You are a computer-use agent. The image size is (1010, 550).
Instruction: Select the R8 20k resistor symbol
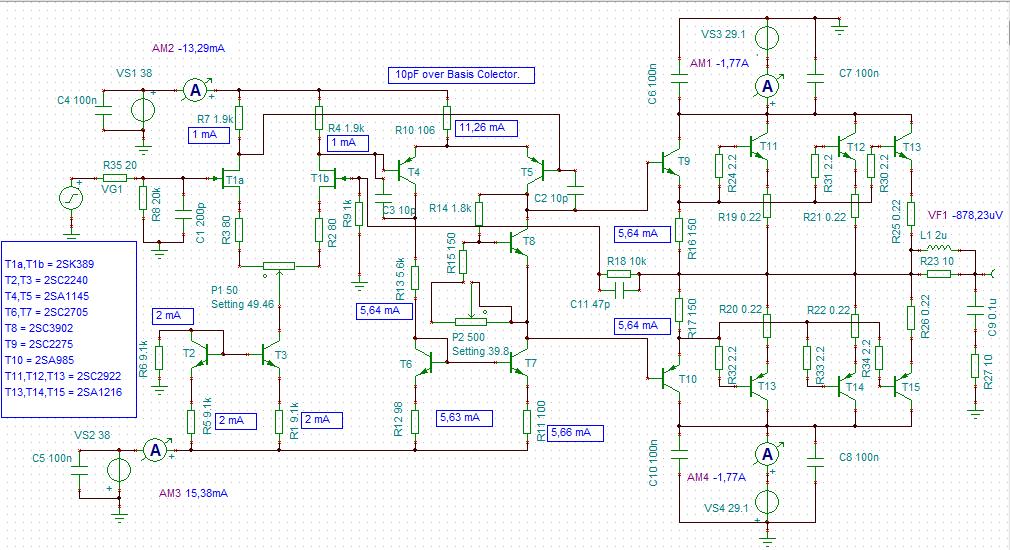[143, 198]
